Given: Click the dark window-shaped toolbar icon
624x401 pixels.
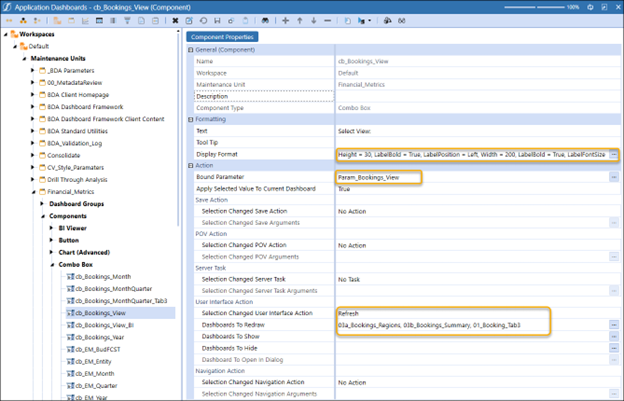Looking at the screenshot, I should (99, 21).
